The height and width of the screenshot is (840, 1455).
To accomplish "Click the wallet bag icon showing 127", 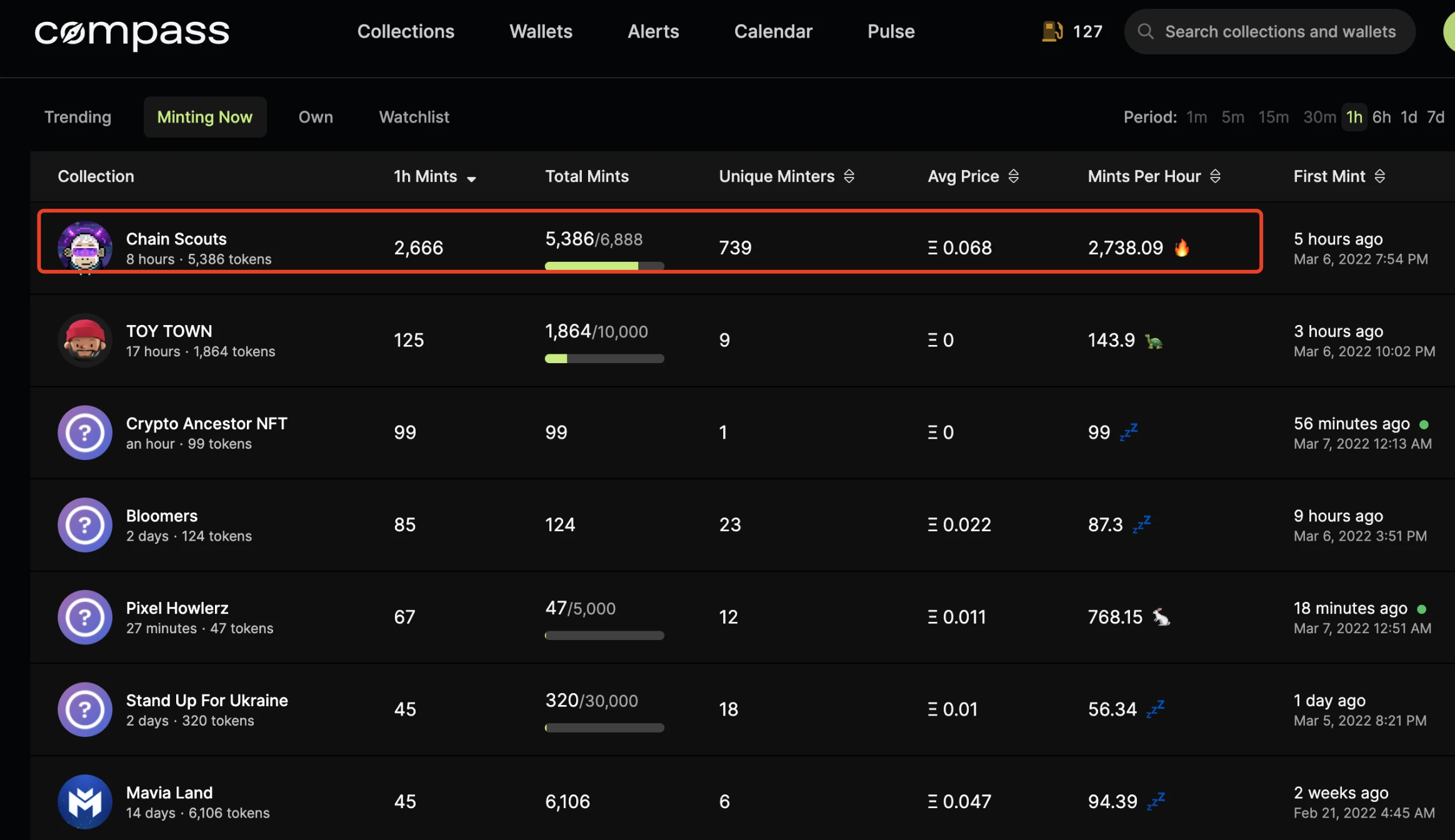I will (x=1051, y=30).
